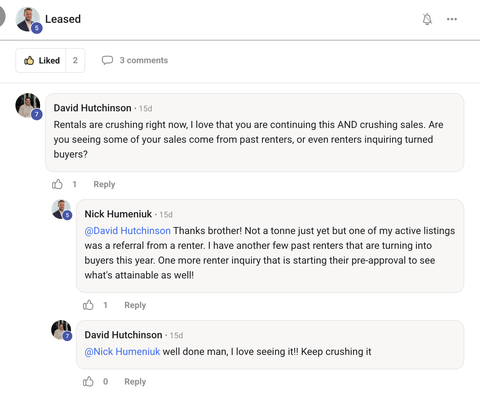Select the 15d timestamp on David's first comment
This screenshot has width=480, height=395.
145,109
